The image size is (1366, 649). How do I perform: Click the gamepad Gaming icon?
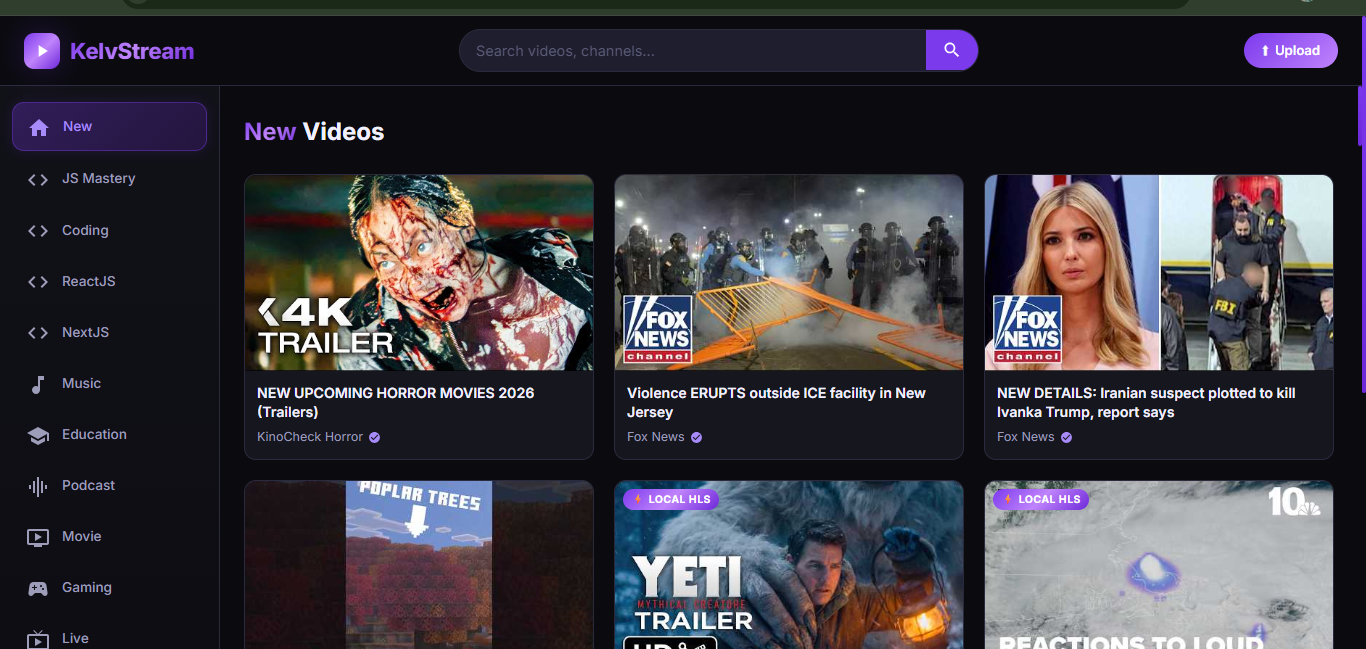pyautogui.click(x=38, y=588)
